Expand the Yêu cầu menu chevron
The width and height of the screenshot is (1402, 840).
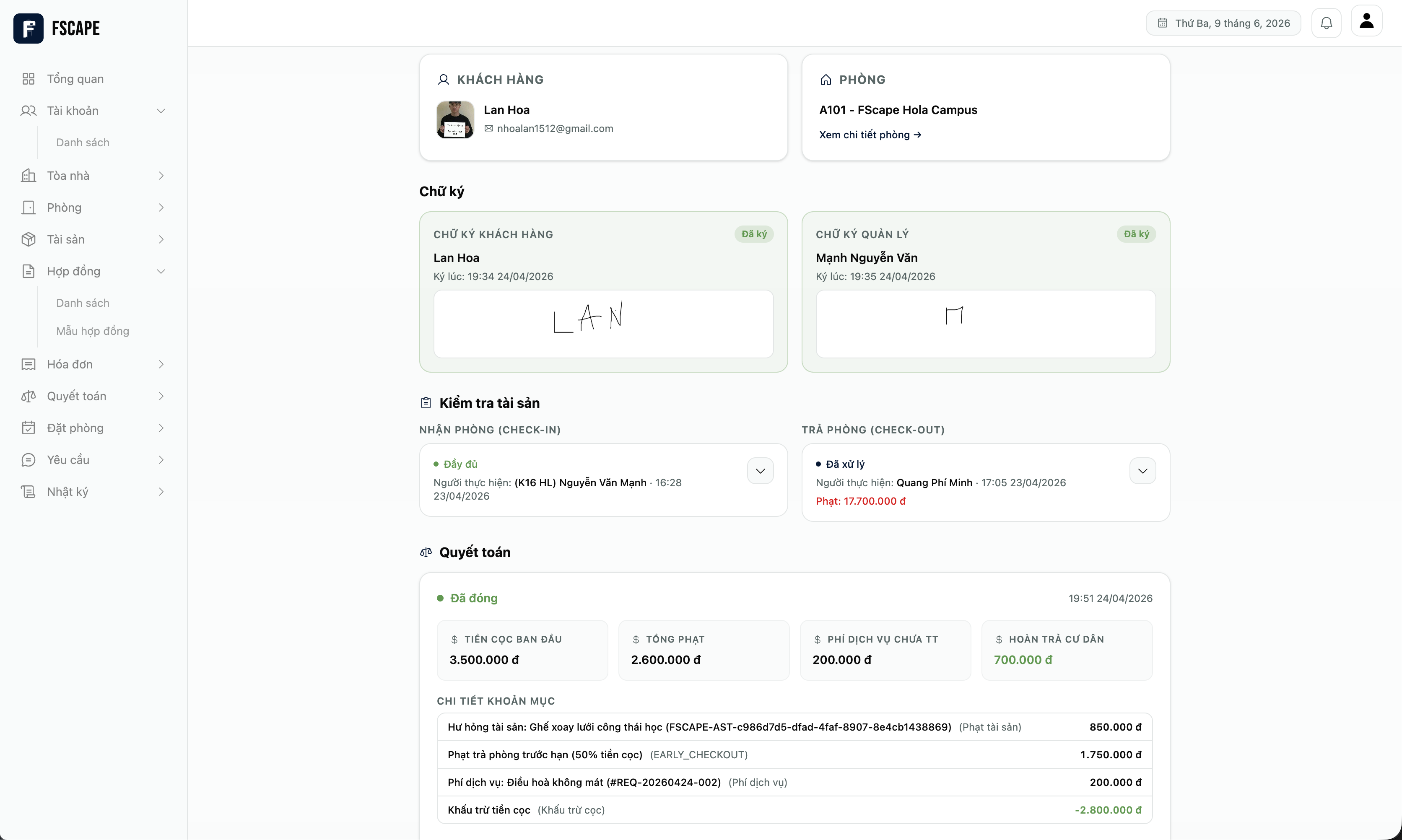tap(161, 460)
